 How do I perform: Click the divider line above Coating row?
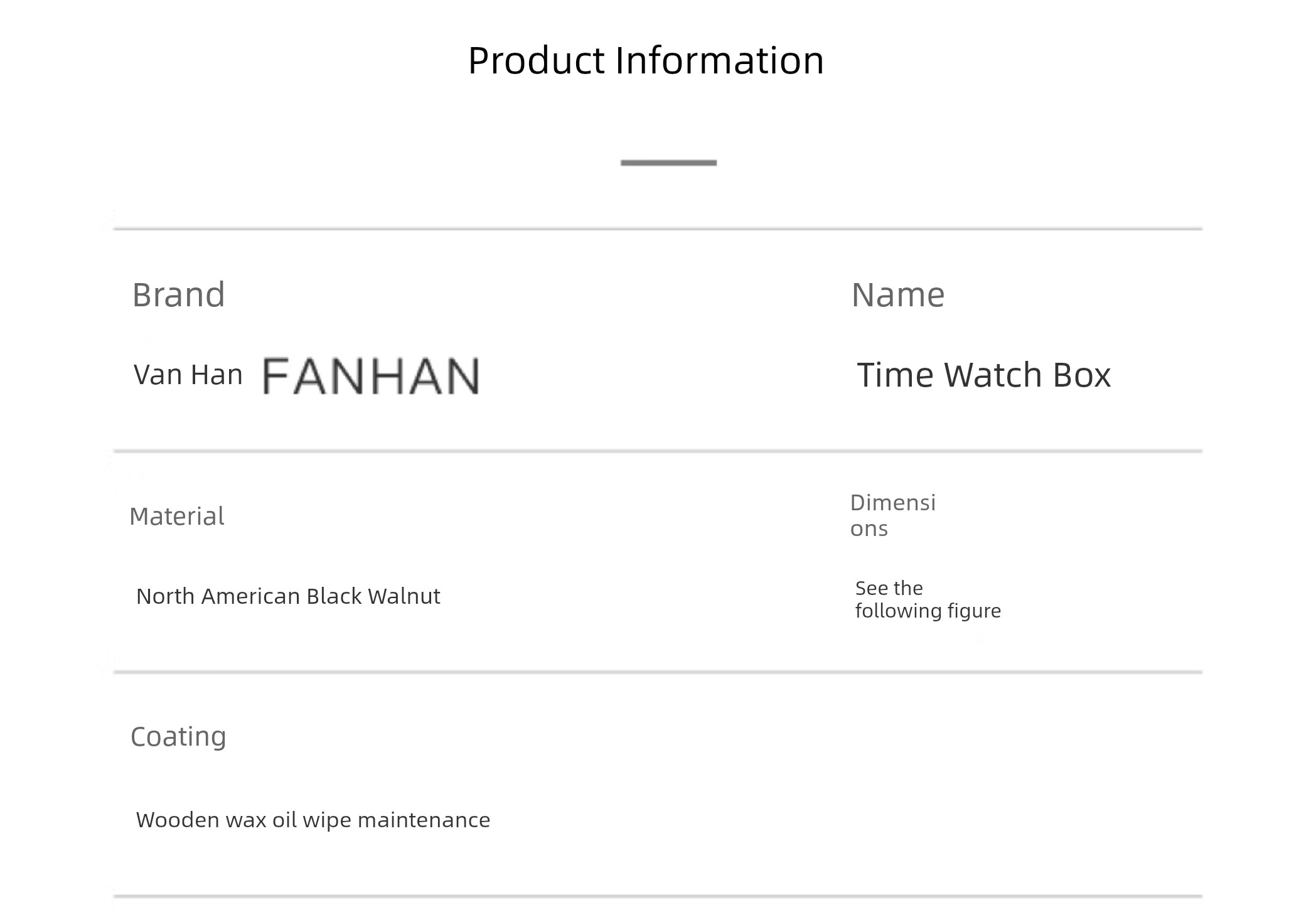click(x=658, y=672)
